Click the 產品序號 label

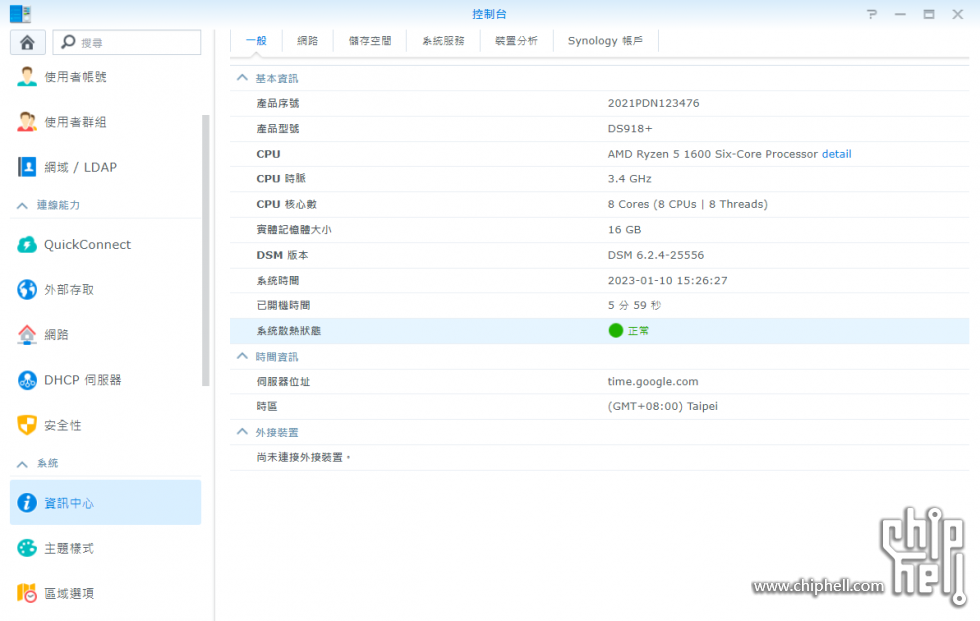(278, 103)
